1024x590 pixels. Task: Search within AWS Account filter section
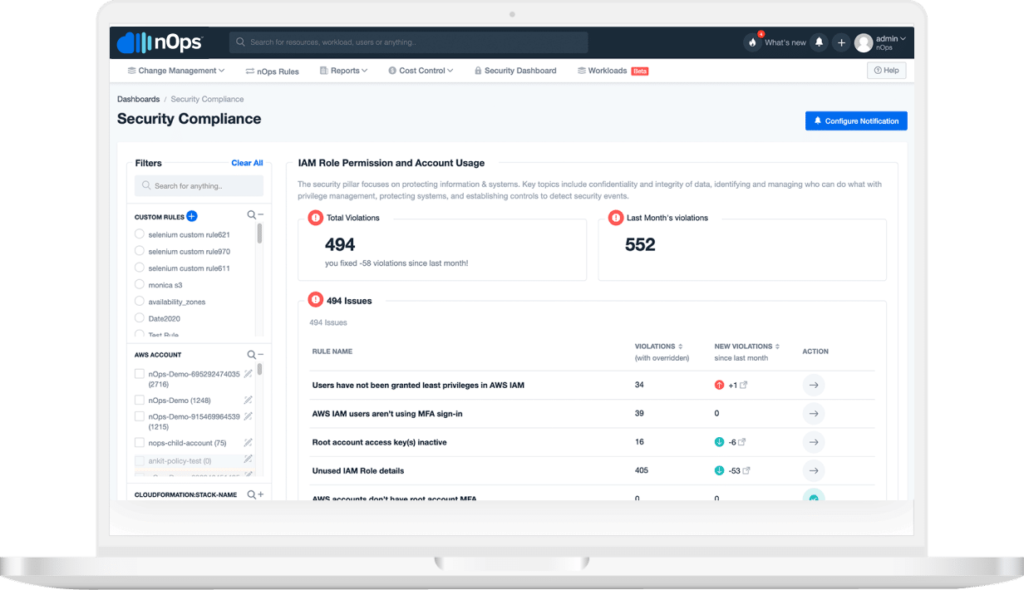coord(251,355)
